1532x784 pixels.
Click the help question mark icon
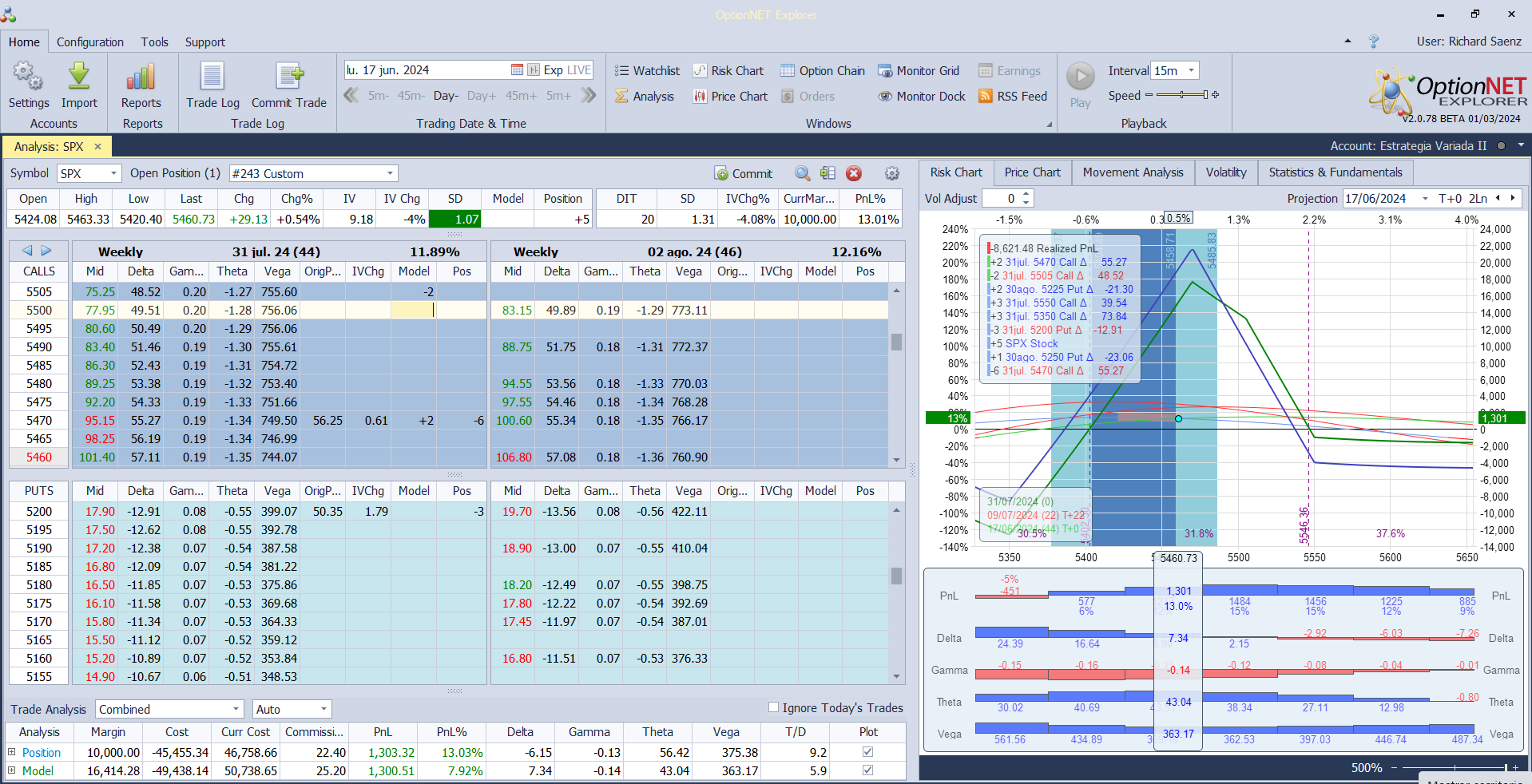1374,42
